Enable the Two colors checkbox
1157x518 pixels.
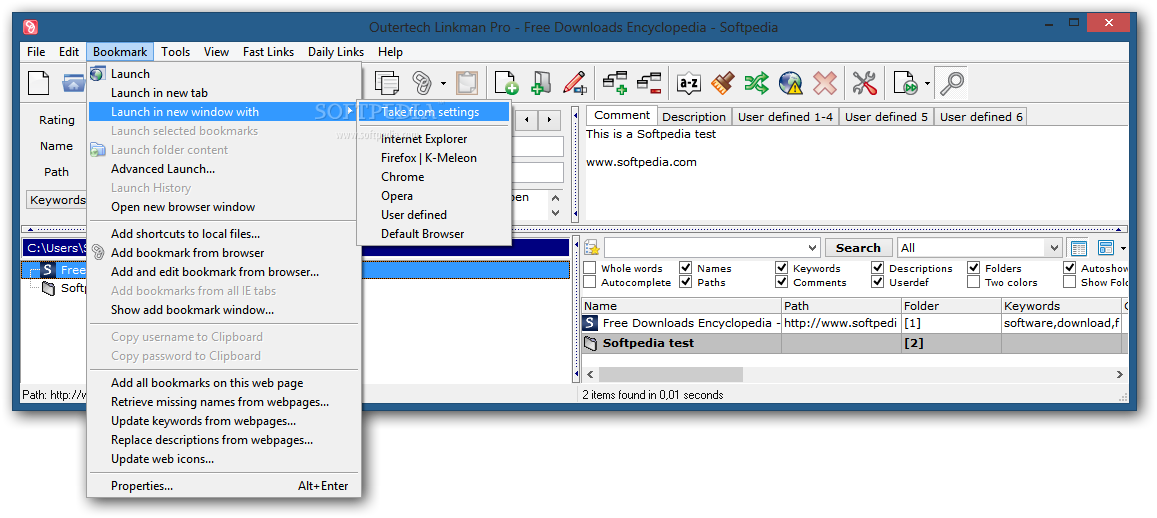pos(973,282)
